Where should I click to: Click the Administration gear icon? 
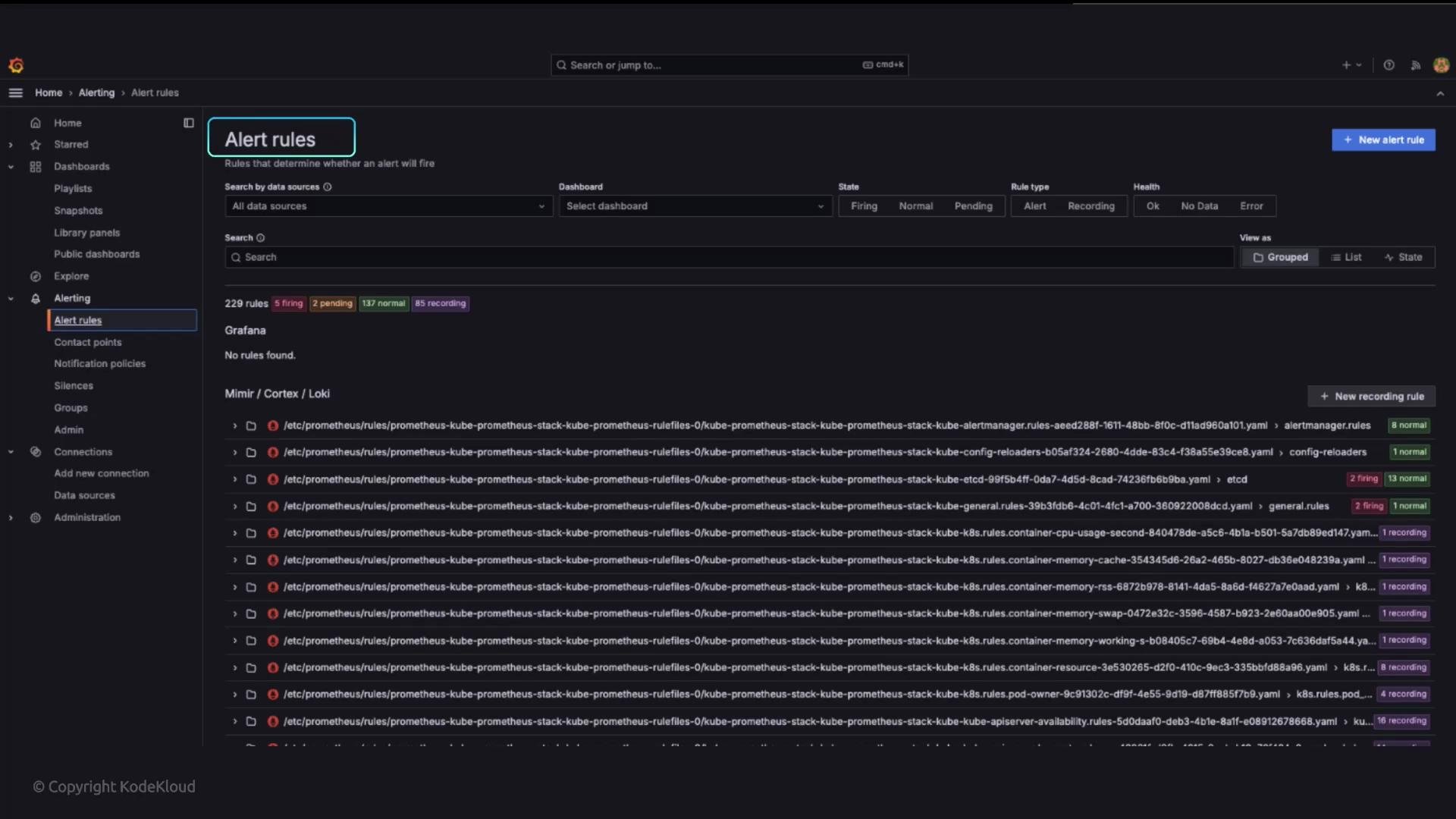click(x=35, y=518)
